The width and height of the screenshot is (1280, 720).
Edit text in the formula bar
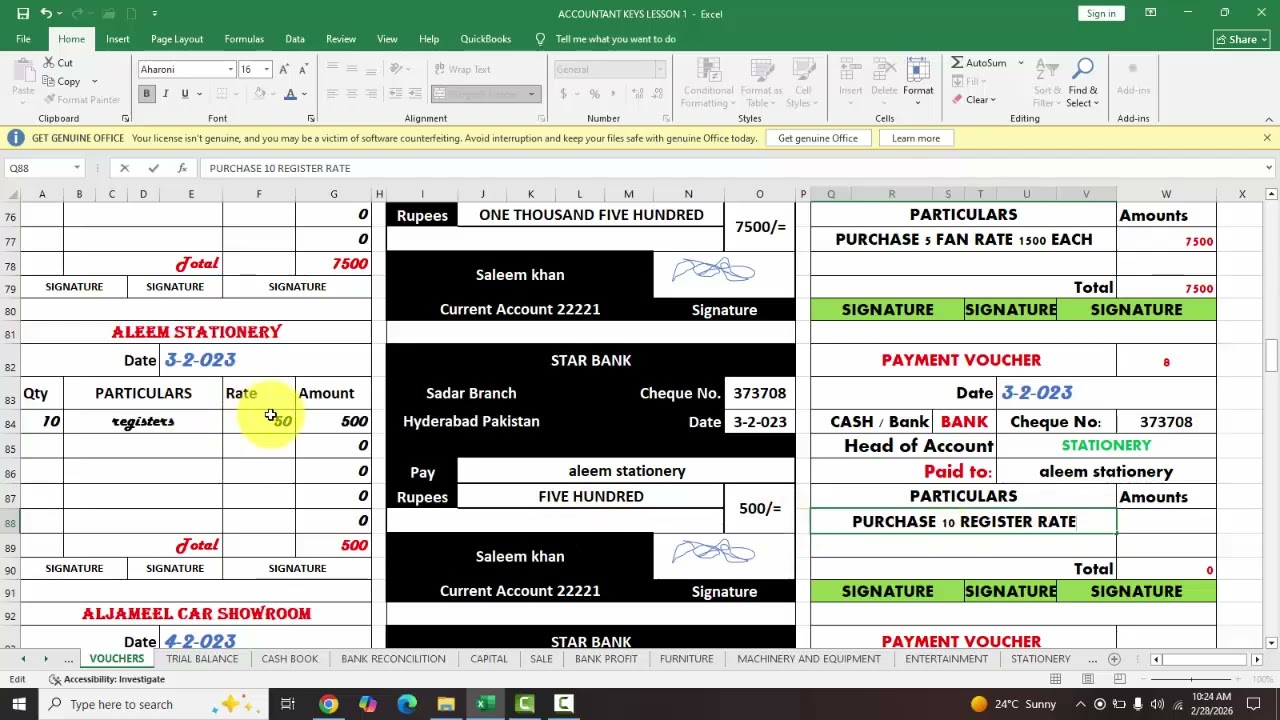730,168
